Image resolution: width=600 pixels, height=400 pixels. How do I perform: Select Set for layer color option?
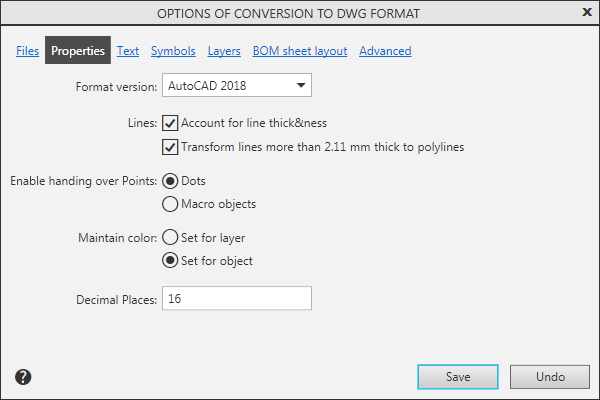(x=170, y=238)
